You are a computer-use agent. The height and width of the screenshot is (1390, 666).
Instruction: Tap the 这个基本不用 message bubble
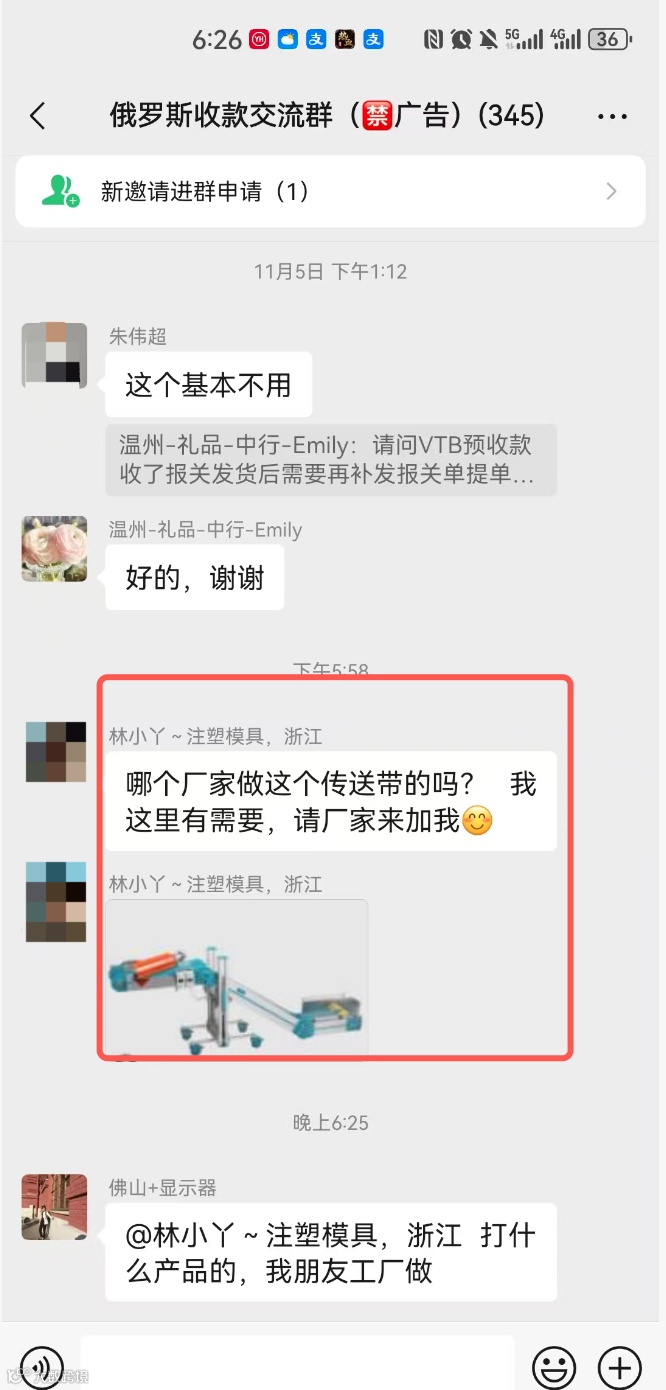pos(209,385)
